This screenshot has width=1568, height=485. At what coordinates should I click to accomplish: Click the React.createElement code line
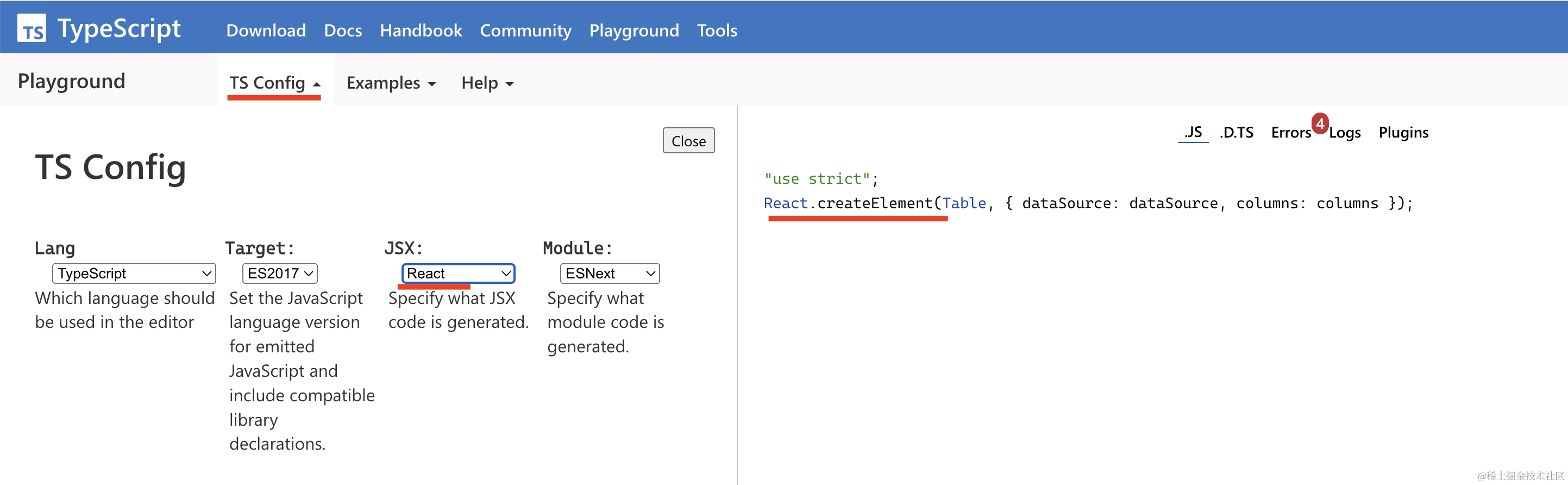[1088, 203]
